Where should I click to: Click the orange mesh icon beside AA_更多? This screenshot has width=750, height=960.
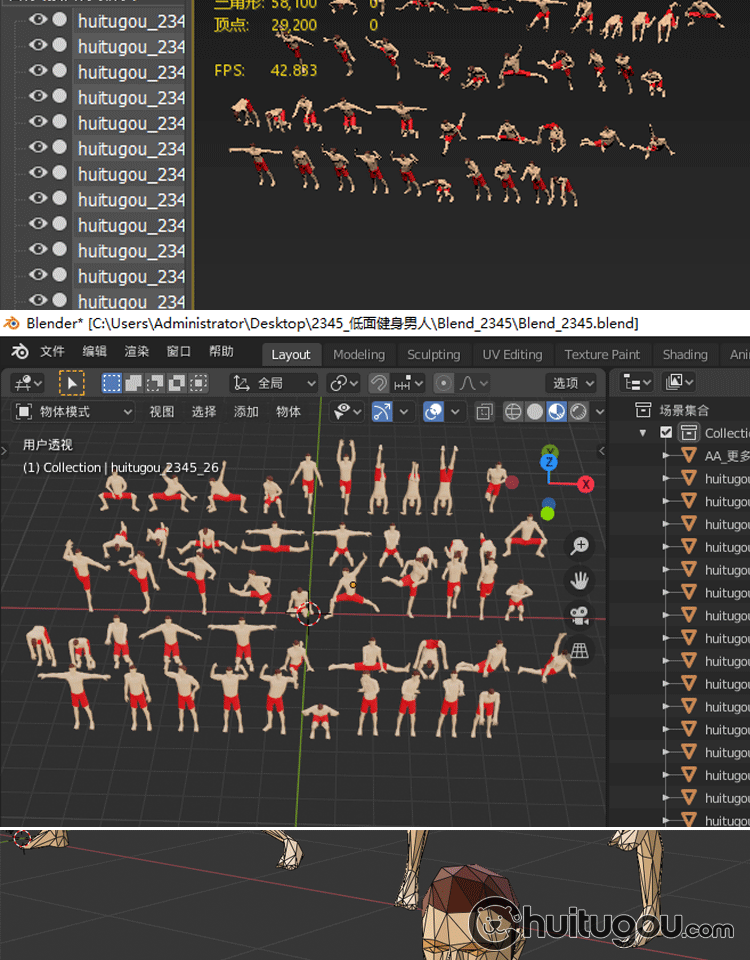pyautogui.click(x=689, y=456)
